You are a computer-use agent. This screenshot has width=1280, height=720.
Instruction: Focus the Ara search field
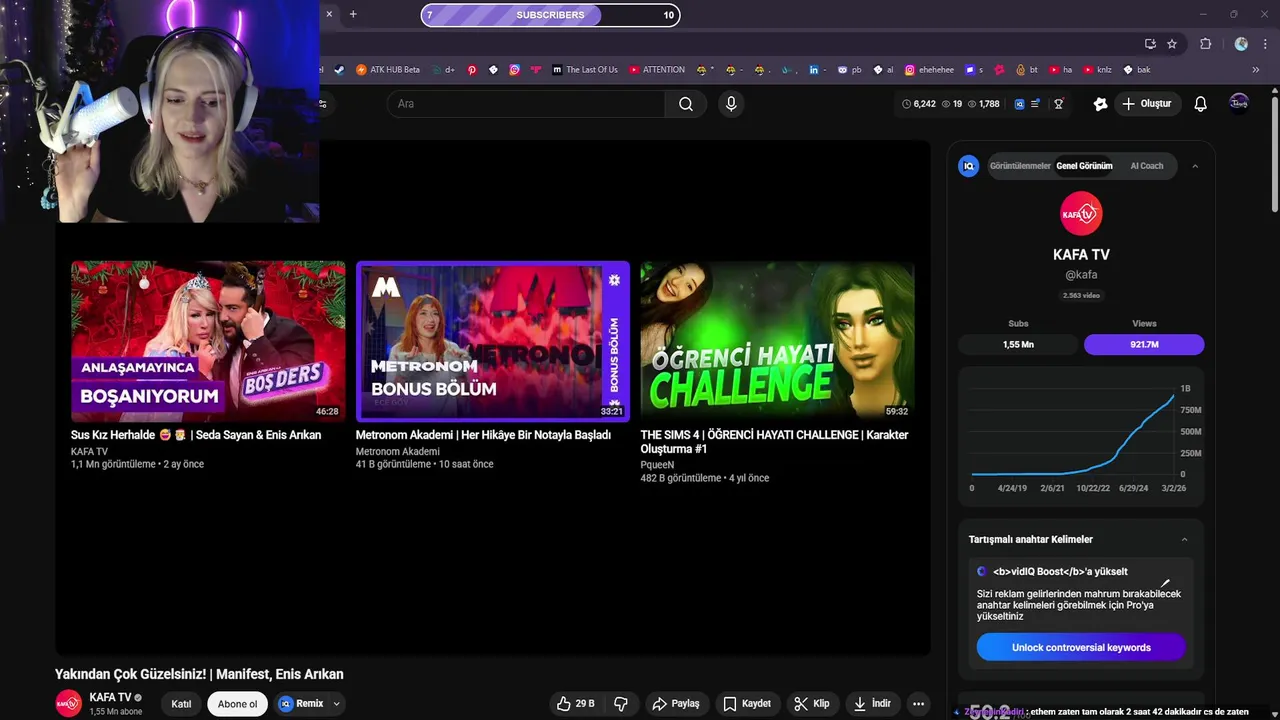526,104
